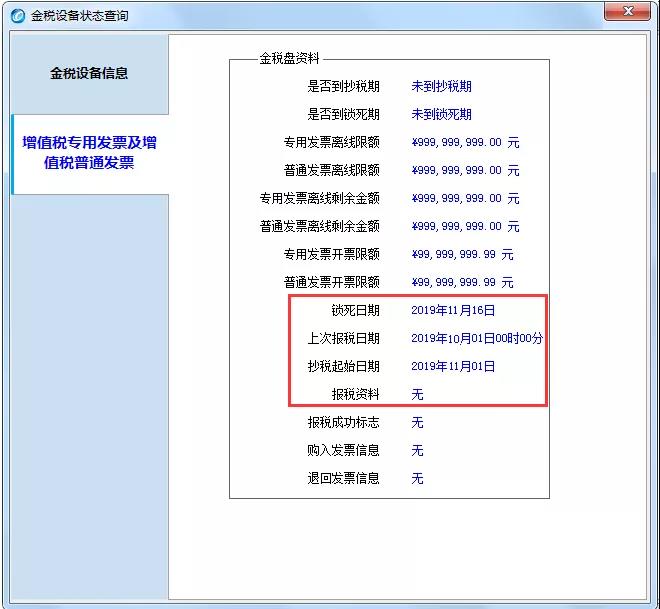Viewport: 660px width, 609px height.
Task: Select the 增值税专用发票及增值税普通发票 tab
Action: [x=89, y=153]
